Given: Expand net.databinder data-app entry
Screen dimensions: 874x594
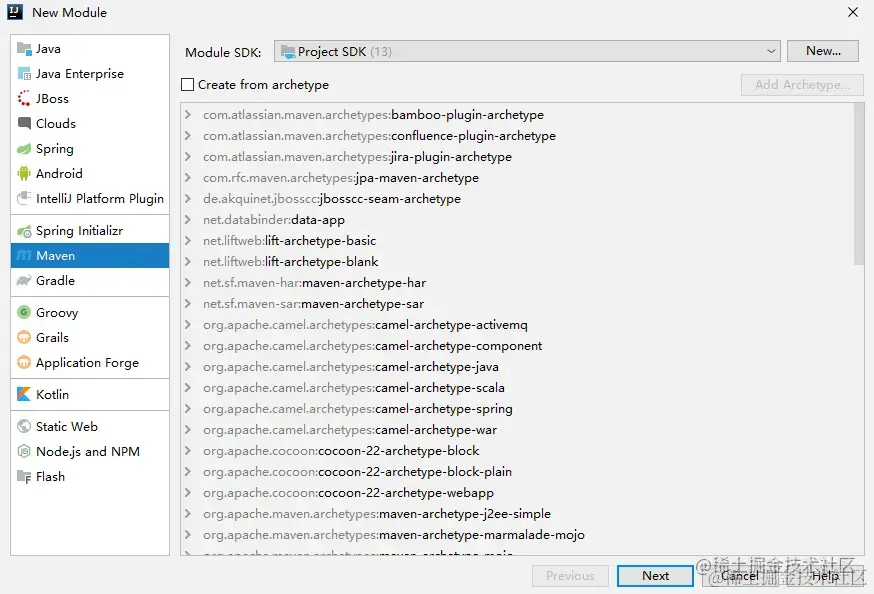Looking at the screenshot, I should (x=188, y=220).
